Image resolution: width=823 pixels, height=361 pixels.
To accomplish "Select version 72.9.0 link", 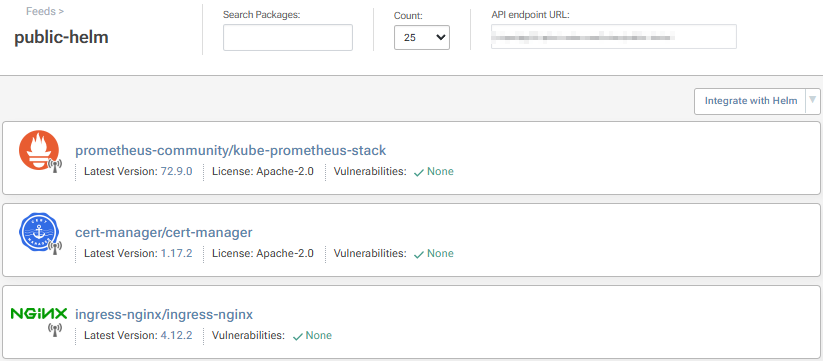I will pos(176,171).
